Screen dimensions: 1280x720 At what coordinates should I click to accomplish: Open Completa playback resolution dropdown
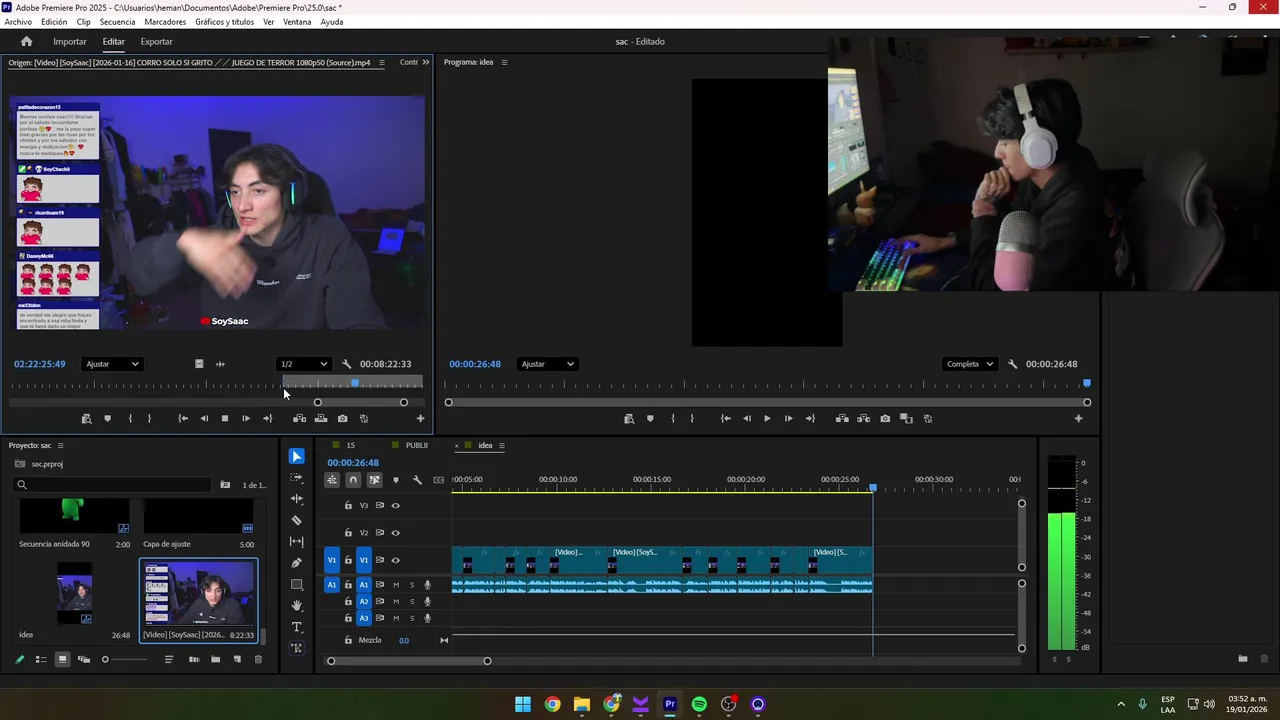[x=970, y=364]
